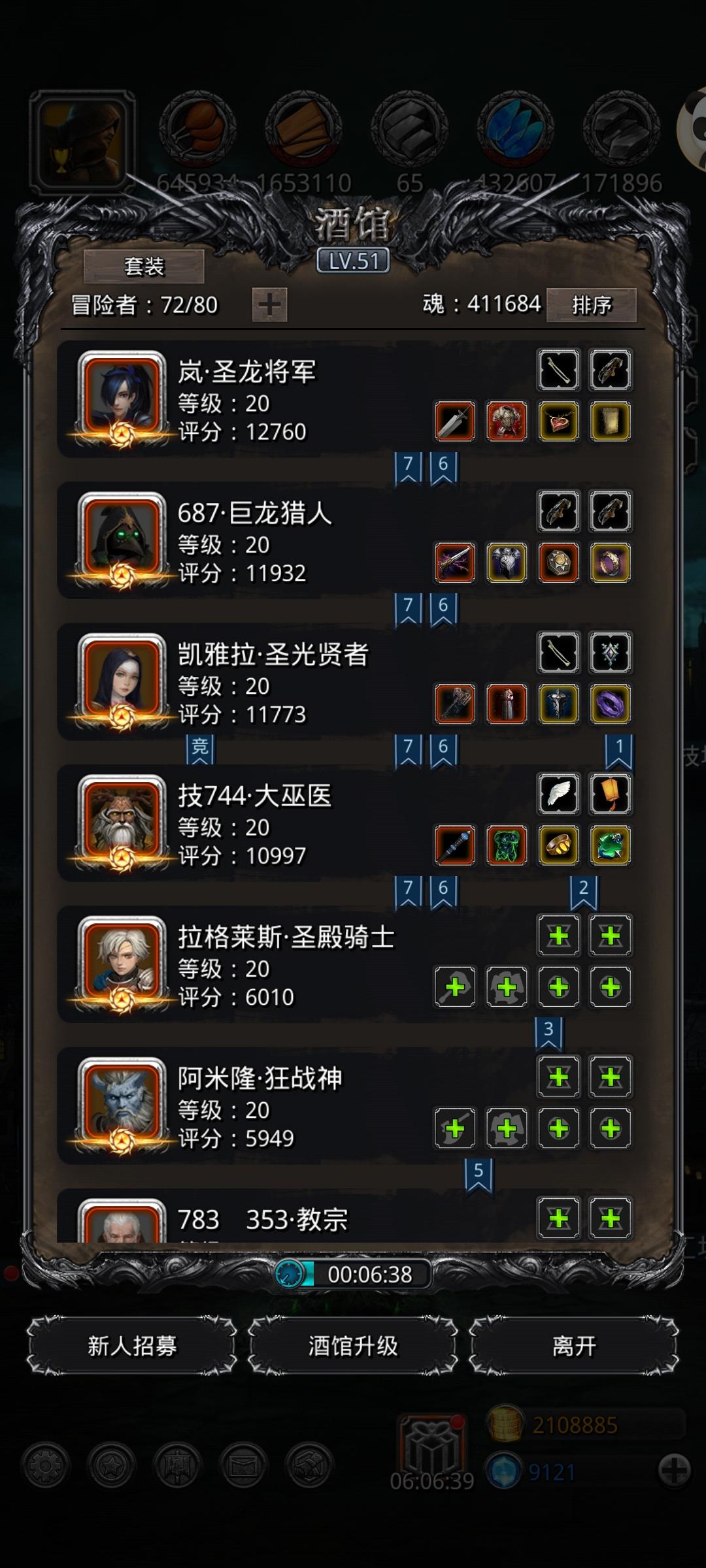Open the 排序 sort options
This screenshot has width=706, height=1568.
click(x=592, y=305)
